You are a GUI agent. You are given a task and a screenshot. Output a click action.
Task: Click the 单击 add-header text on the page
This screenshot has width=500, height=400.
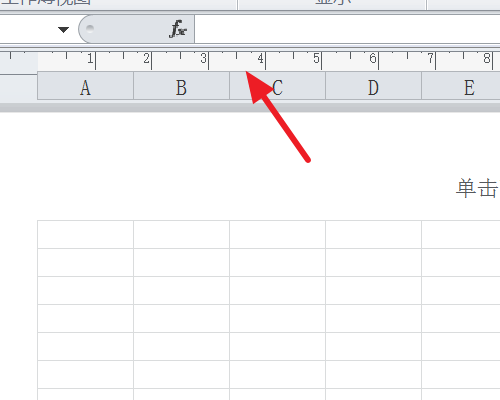tap(477, 188)
